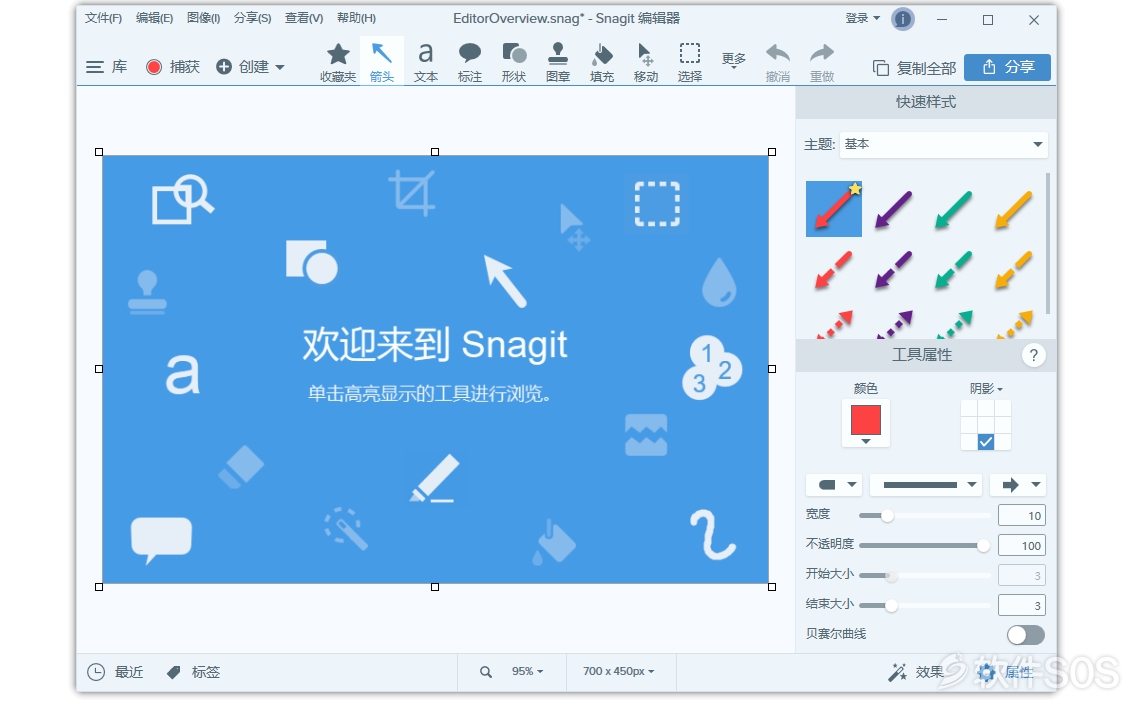Image resolution: width=1136 pixels, height=702 pixels.
Task: Click the 宽度 value field showing 10
Action: [1022, 516]
